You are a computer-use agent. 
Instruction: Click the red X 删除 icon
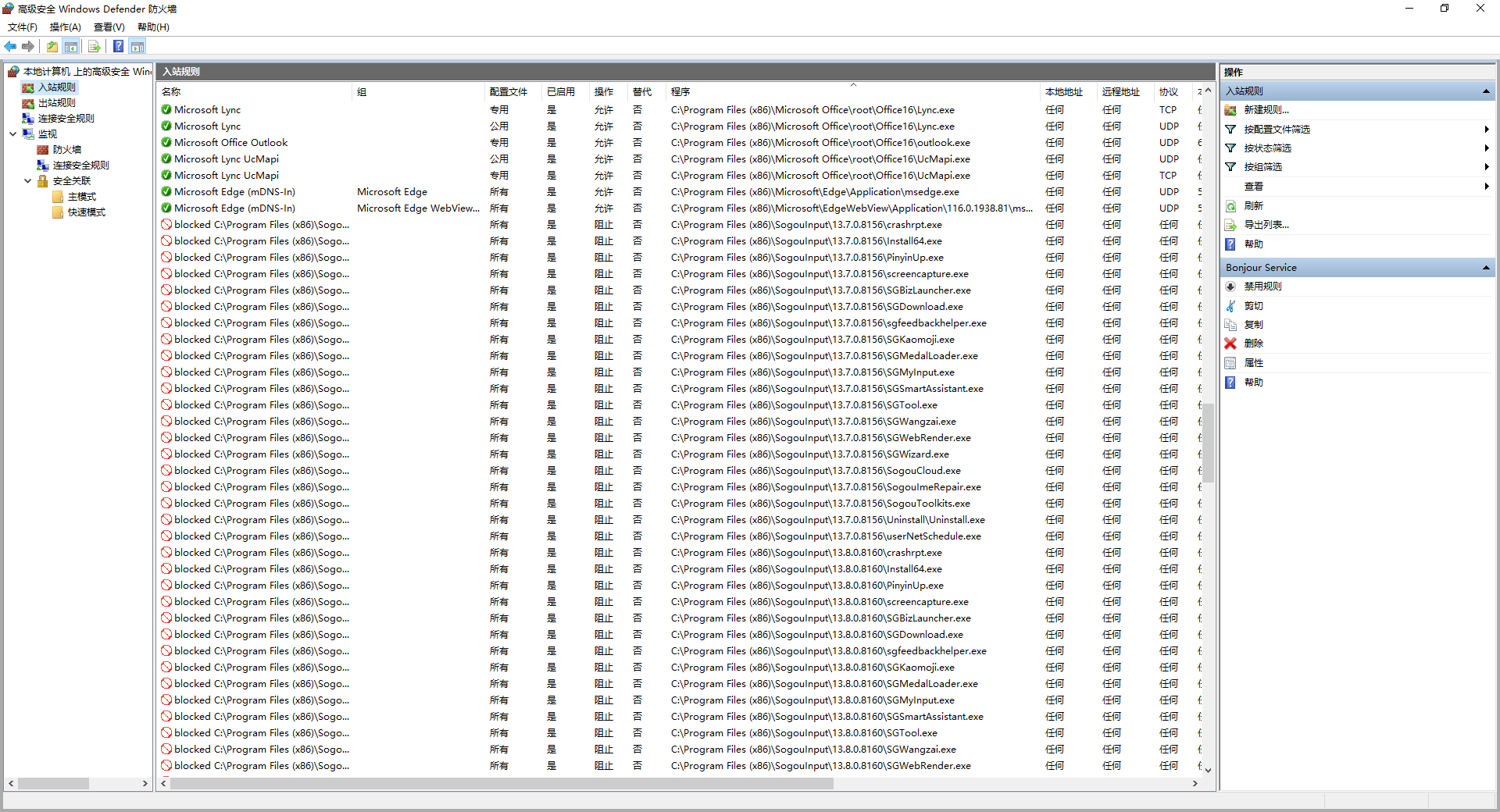point(1230,344)
